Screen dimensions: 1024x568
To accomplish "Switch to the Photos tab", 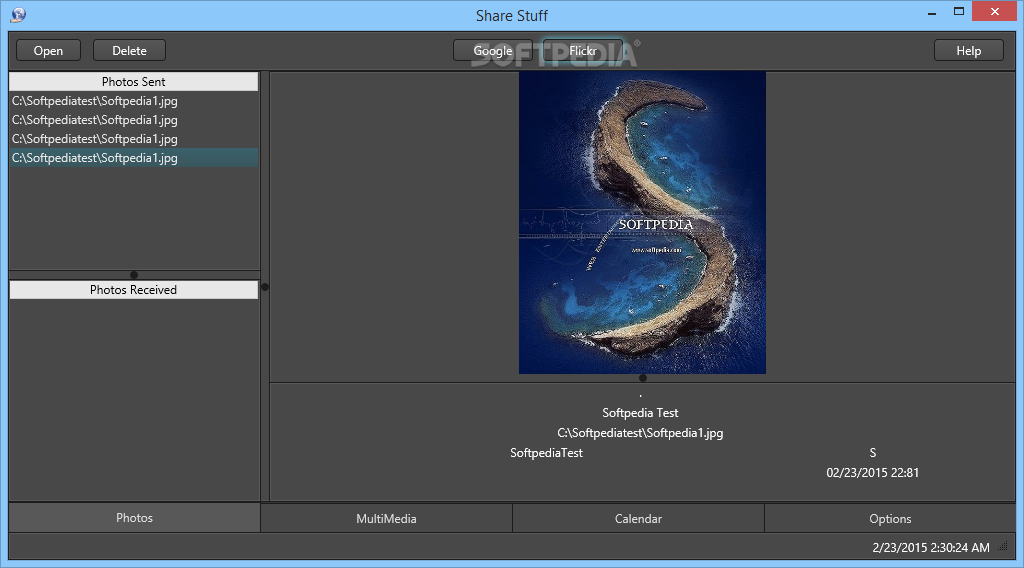I will pyautogui.click(x=135, y=518).
